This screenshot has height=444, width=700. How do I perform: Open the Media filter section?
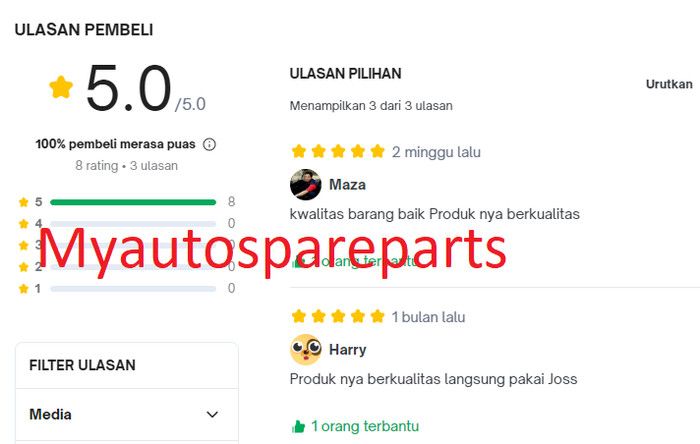point(127,415)
